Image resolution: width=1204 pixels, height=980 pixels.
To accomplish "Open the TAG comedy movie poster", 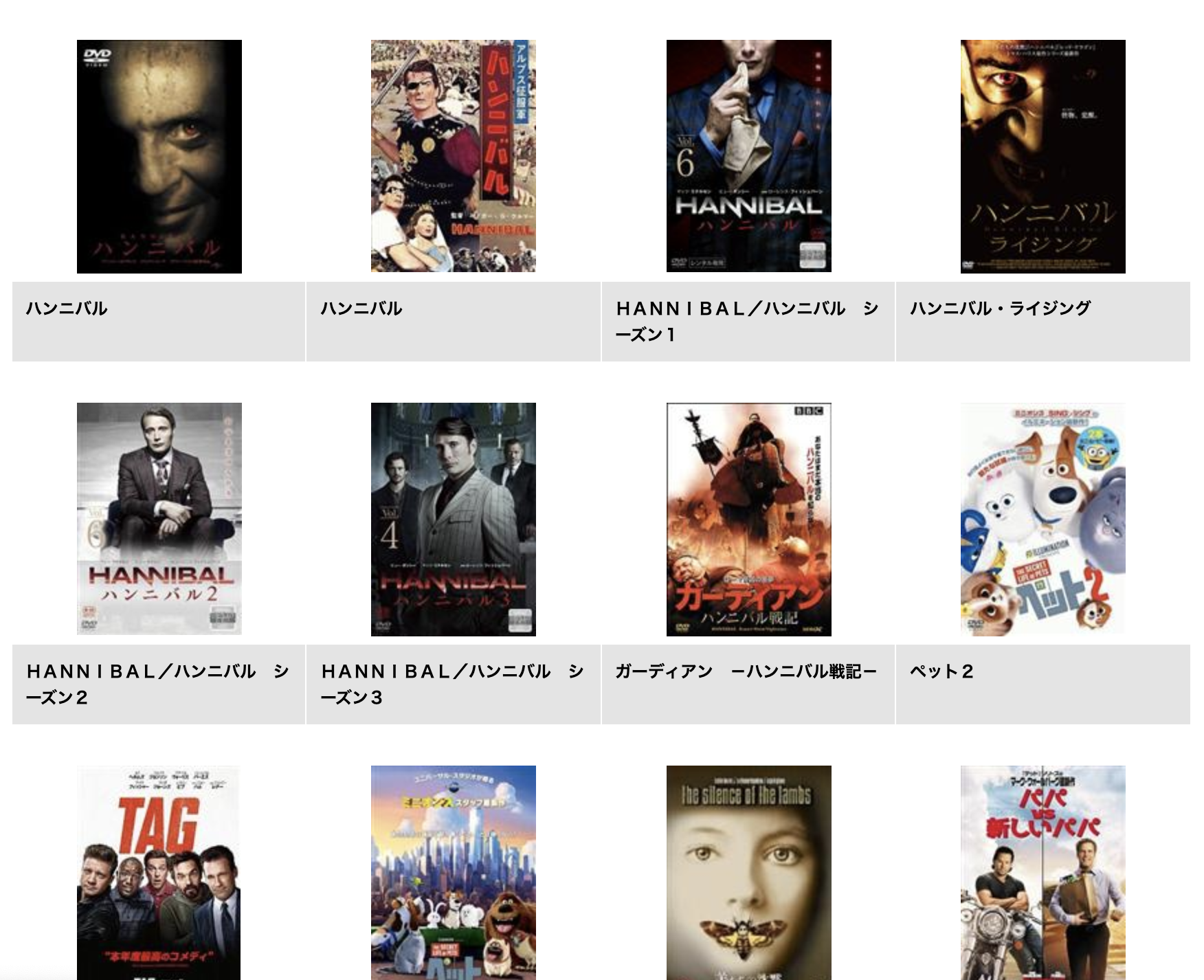I will pos(159,873).
